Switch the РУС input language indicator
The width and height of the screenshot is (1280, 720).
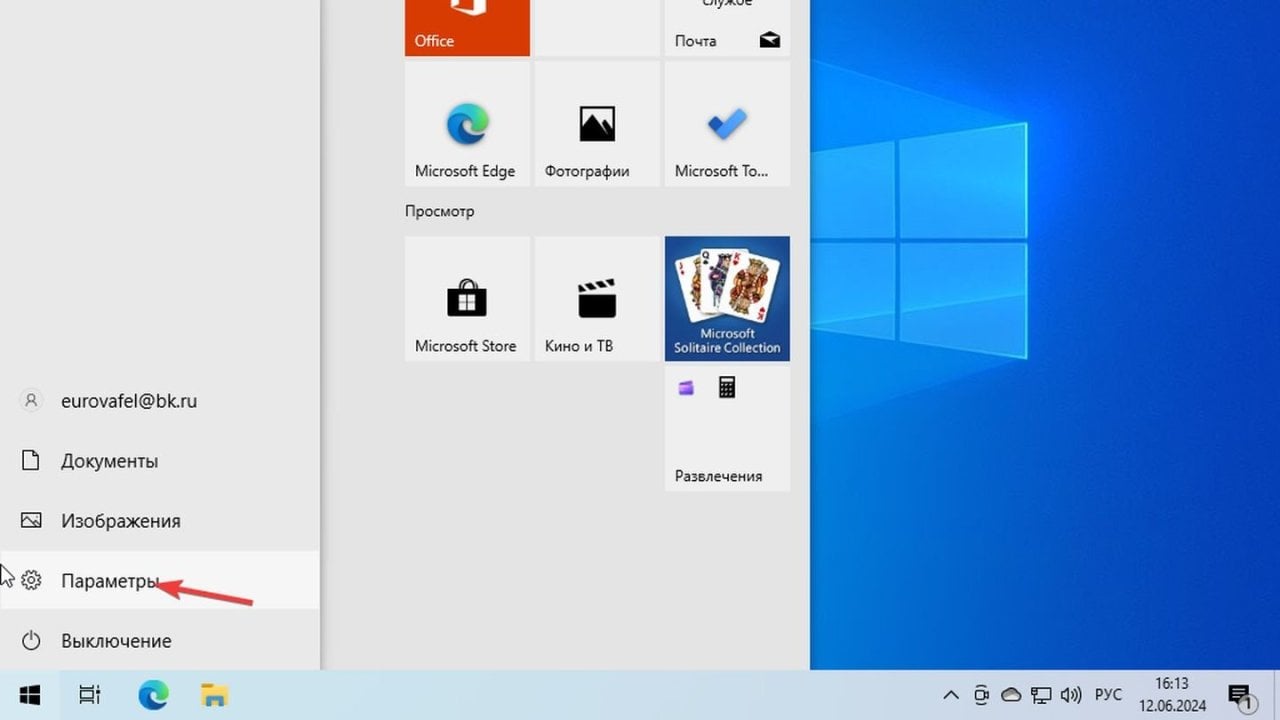click(1108, 695)
